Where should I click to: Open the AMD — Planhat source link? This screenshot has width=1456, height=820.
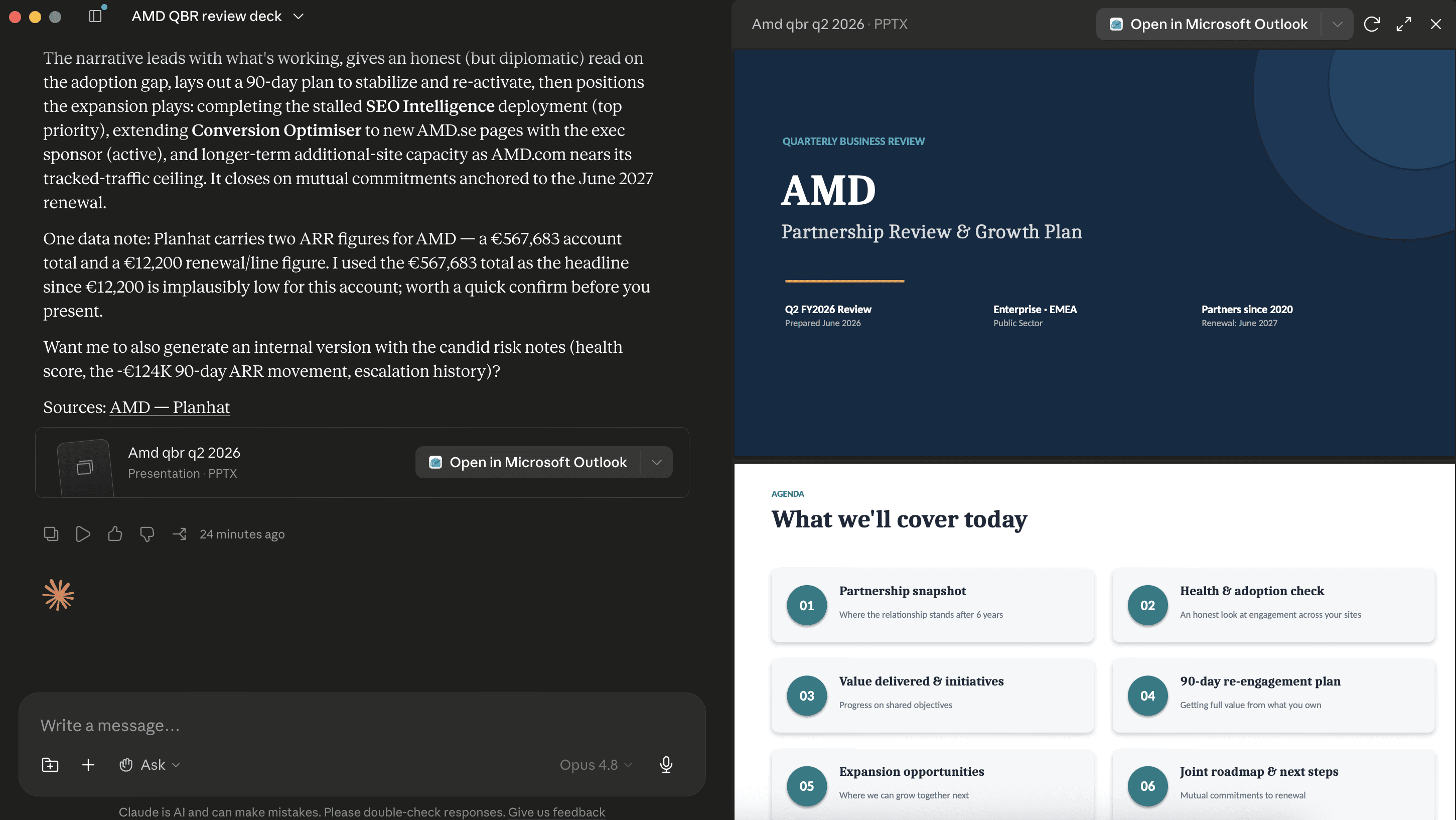tap(170, 407)
